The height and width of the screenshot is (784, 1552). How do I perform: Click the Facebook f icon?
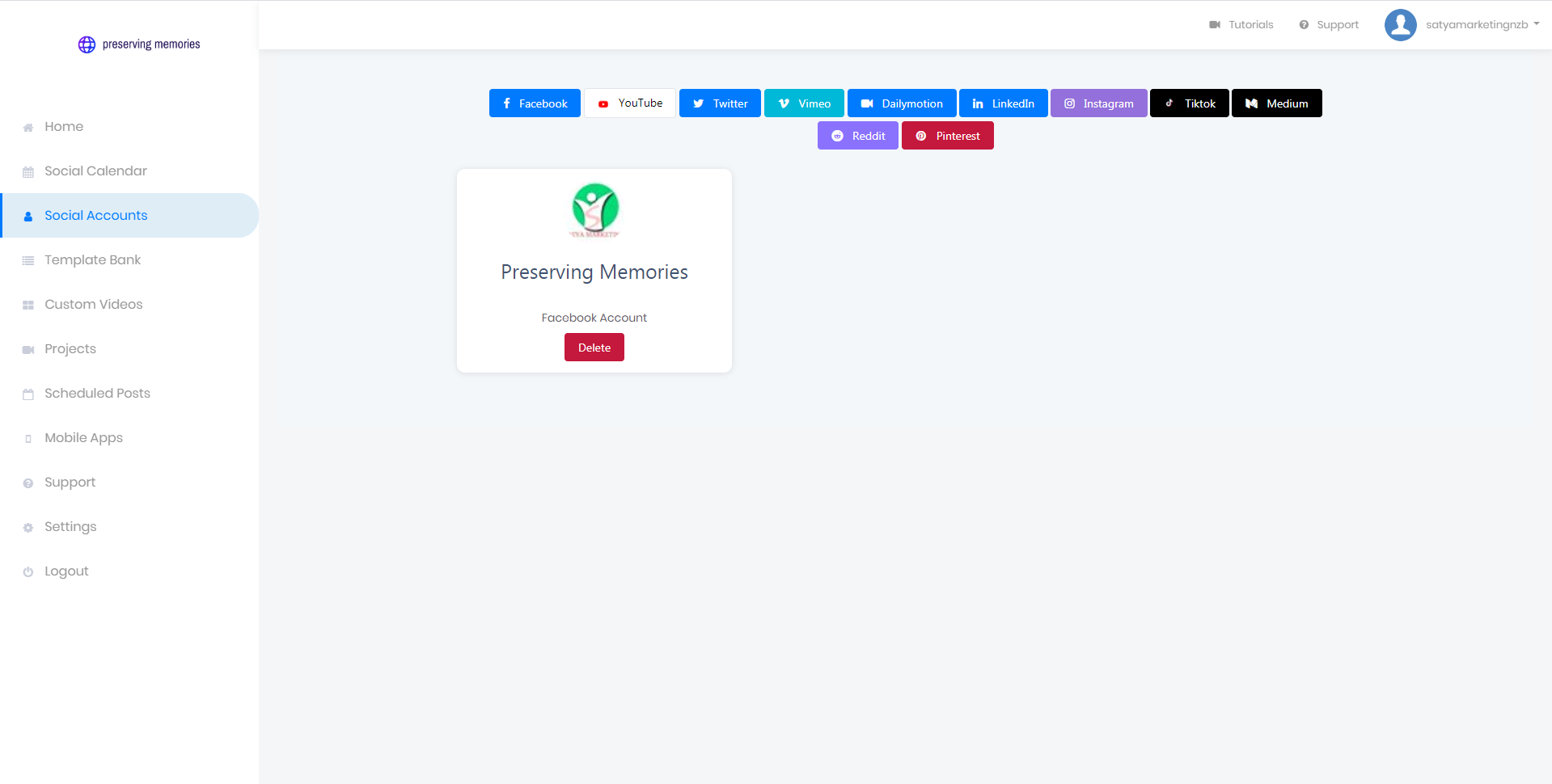[x=507, y=103]
